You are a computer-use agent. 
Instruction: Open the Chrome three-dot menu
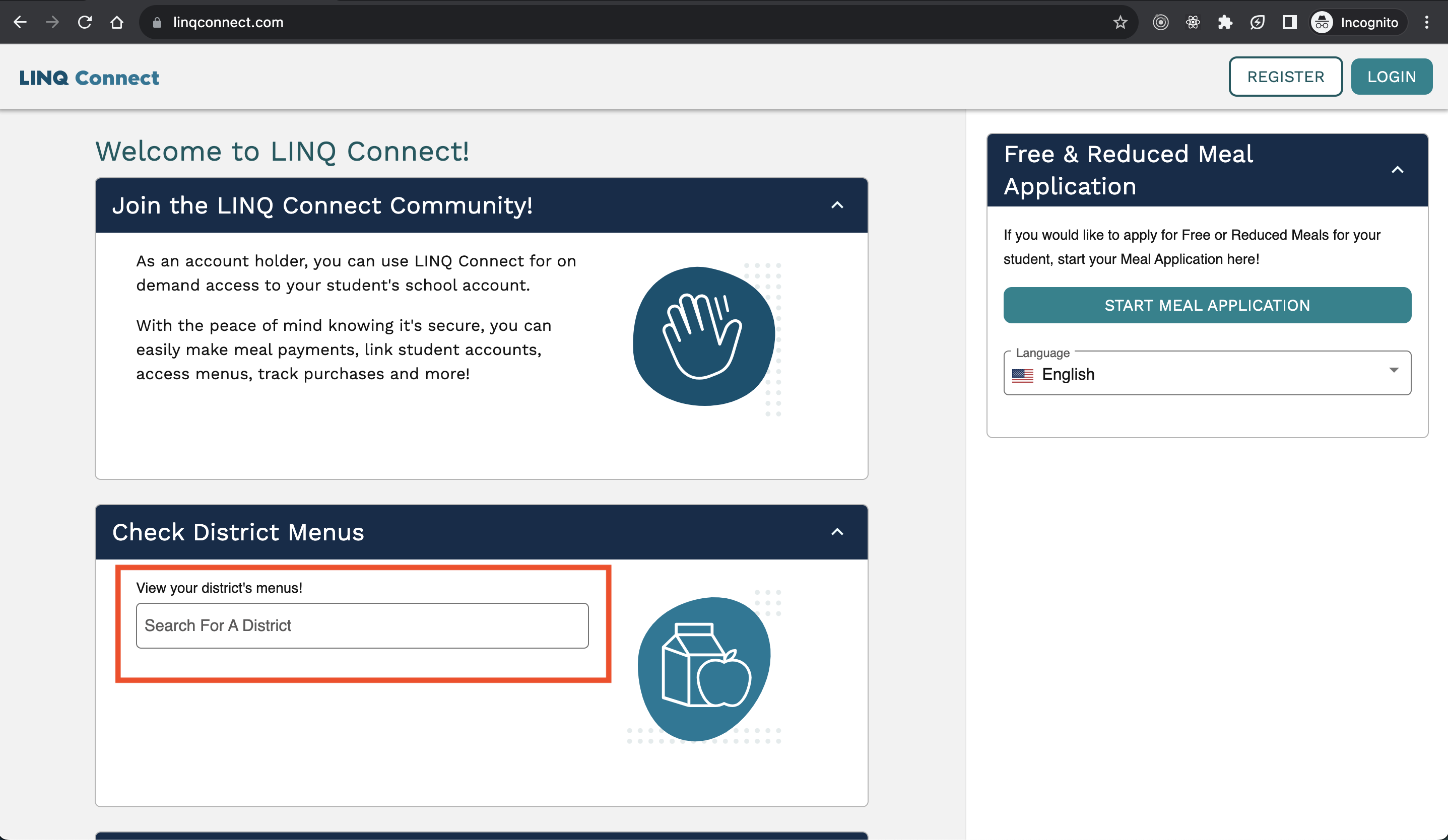pos(1427,22)
